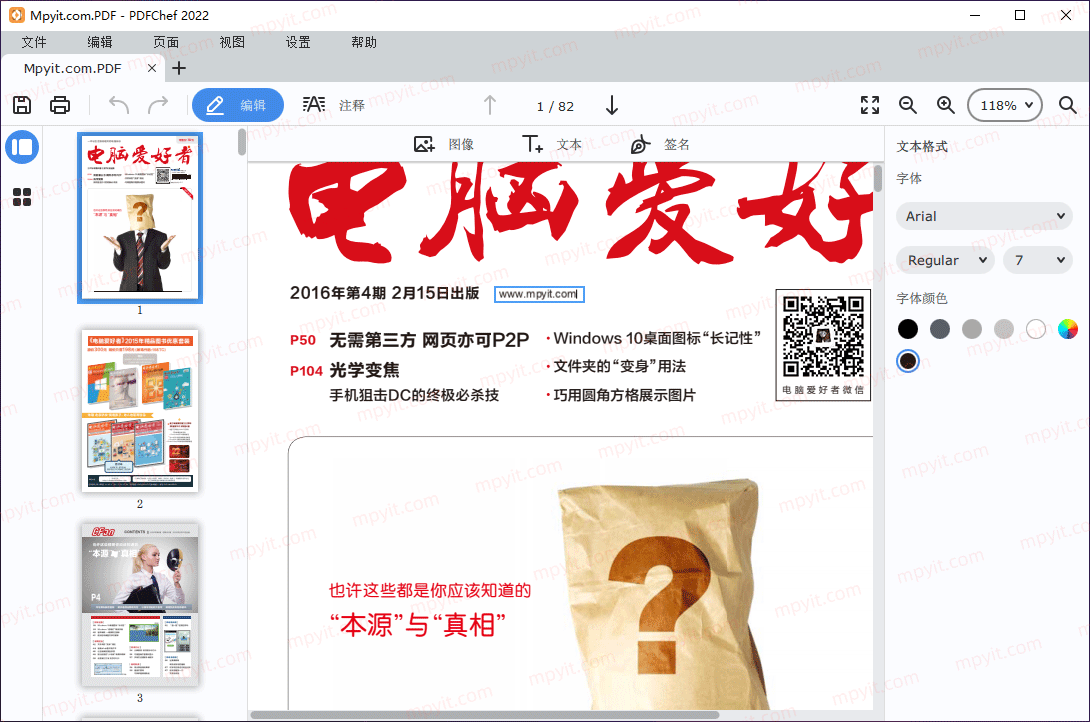Viewport: 1090px width, 722px height.
Task: Go to previous page arrow
Action: click(x=490, y=106)
